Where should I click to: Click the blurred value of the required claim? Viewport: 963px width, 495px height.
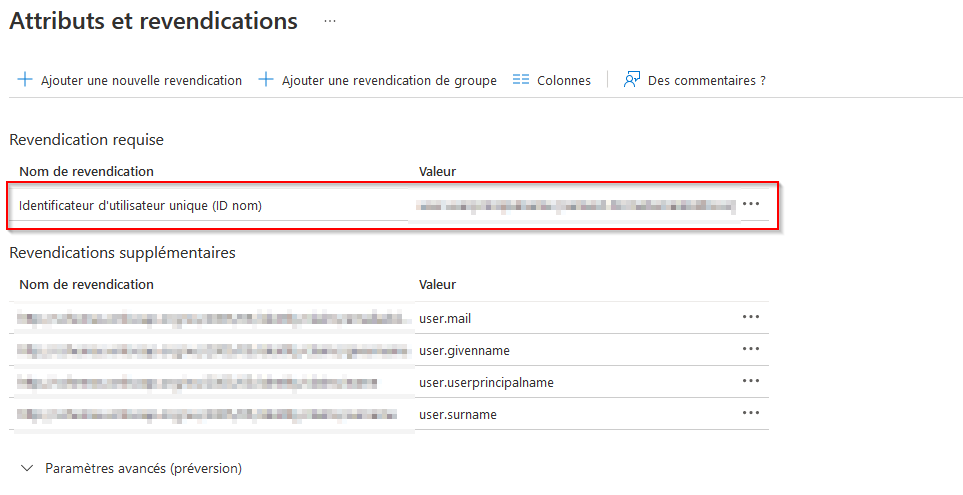pyautogui.click(x=575, y=205)
